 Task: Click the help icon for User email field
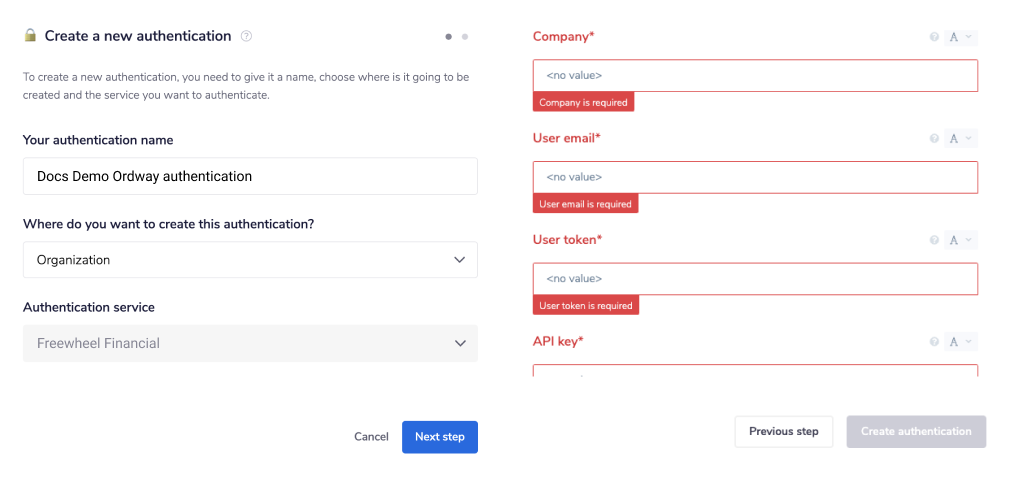pyautogui.click(x=934, y=139)
